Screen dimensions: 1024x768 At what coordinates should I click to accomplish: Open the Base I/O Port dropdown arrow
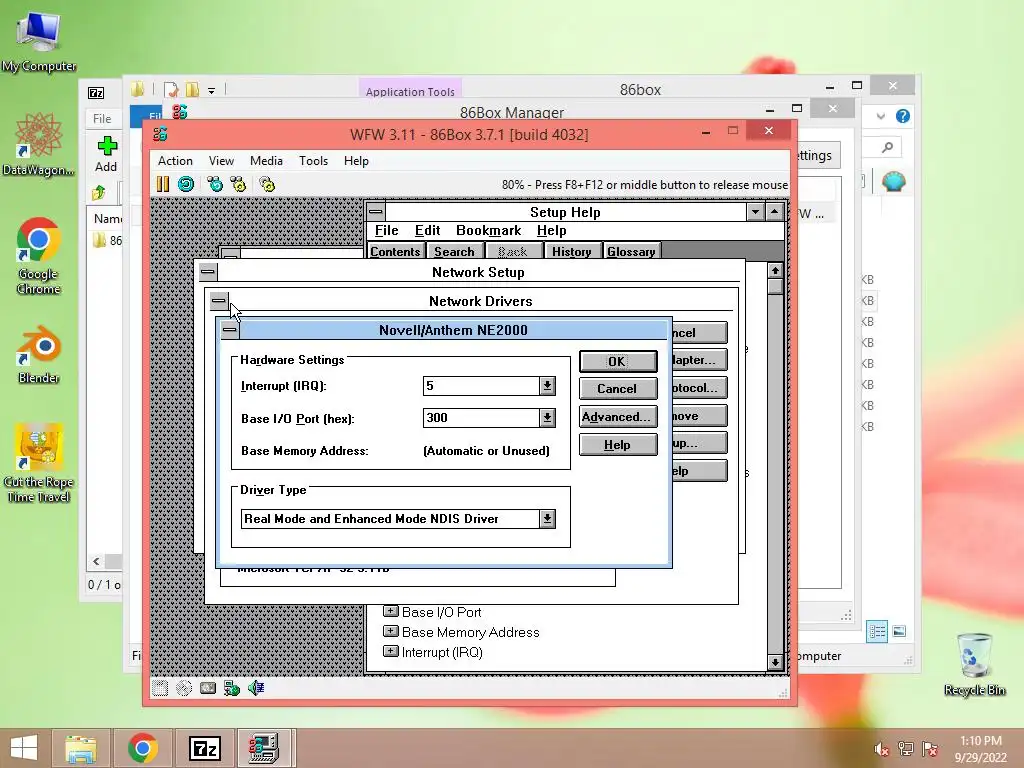547,418
